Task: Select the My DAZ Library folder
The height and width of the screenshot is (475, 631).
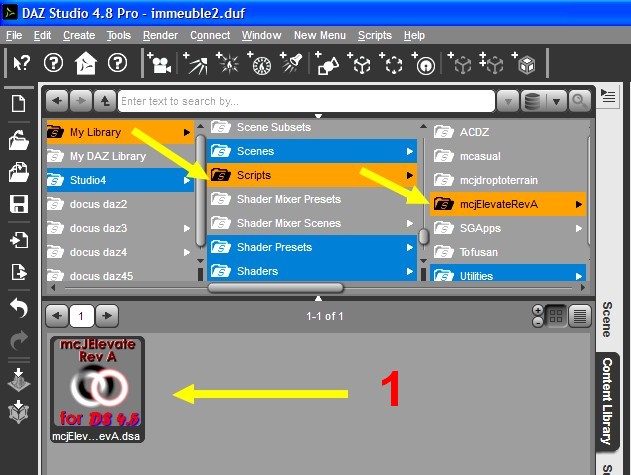Action: [x=120, y=156]
